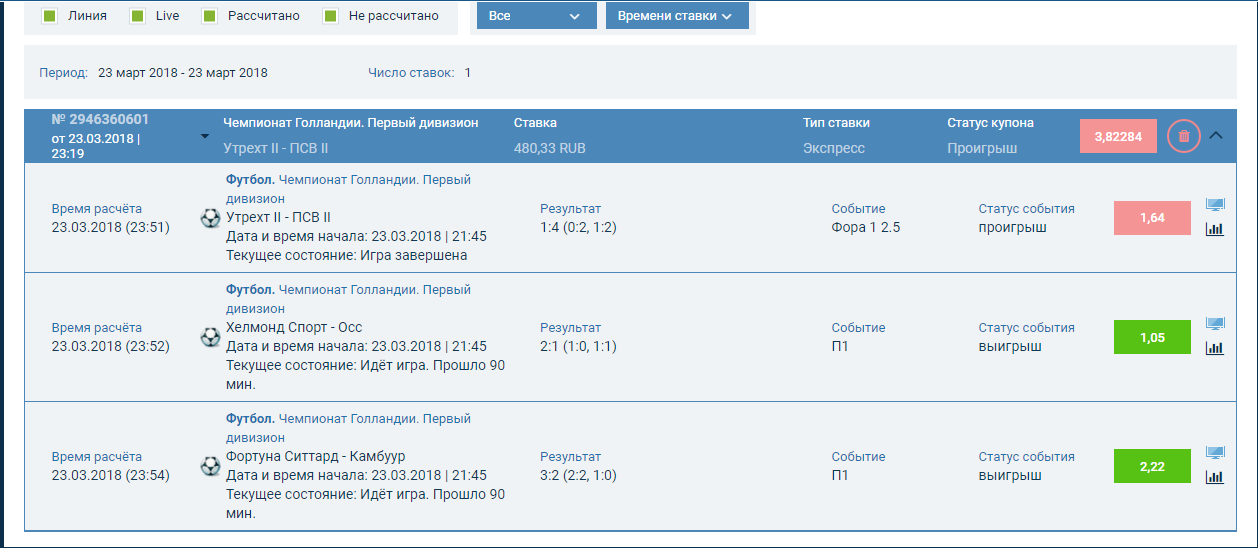Show statistics chart for Фортуна Ситтард - Камбуур
The height and width of the screenshot is (548, 1258).
click(x=1215, y=477)
